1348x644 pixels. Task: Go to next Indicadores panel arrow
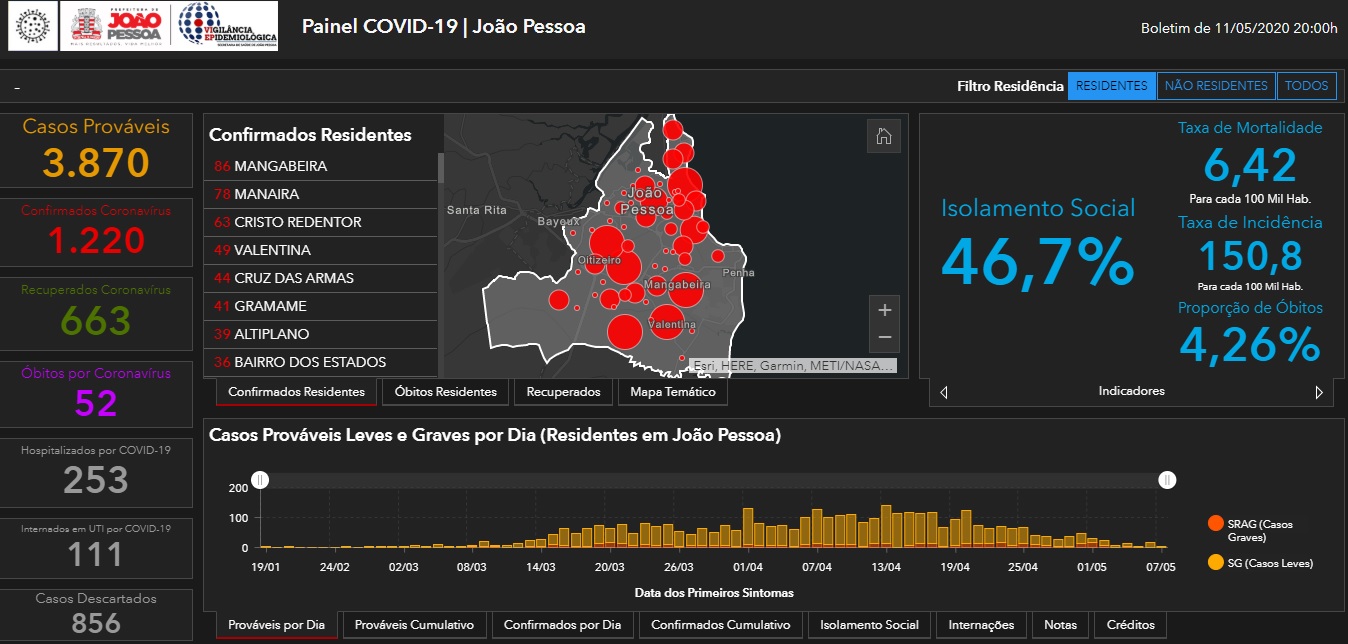click(1318, 392)
